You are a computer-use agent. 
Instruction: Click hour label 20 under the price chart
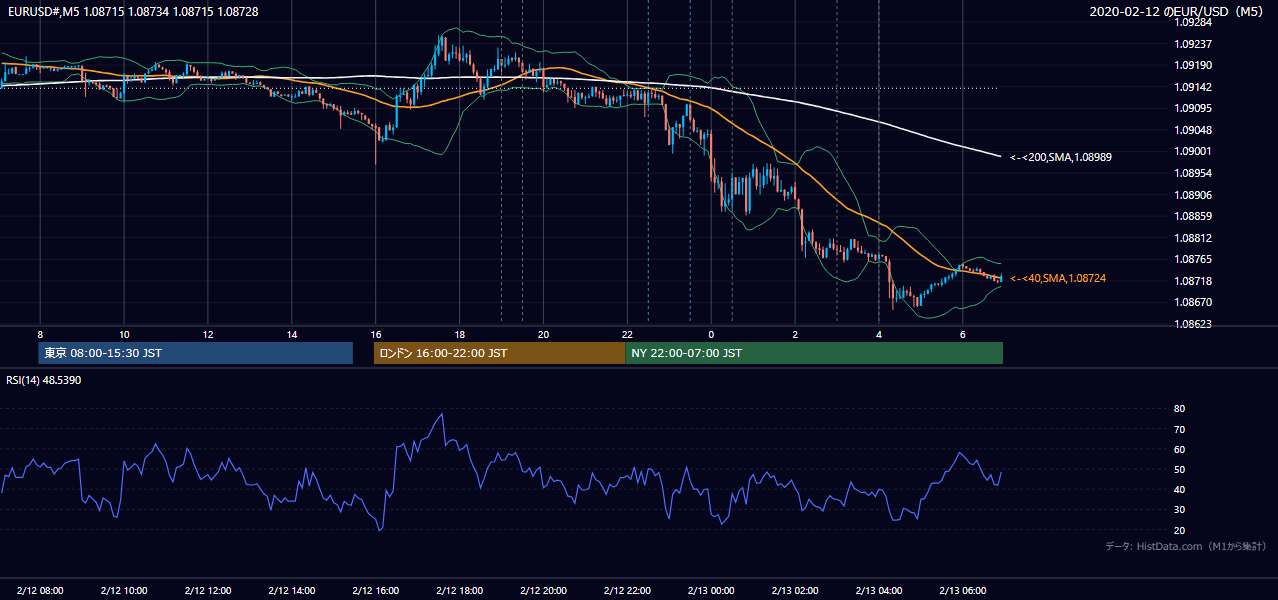tap(544, 334)
